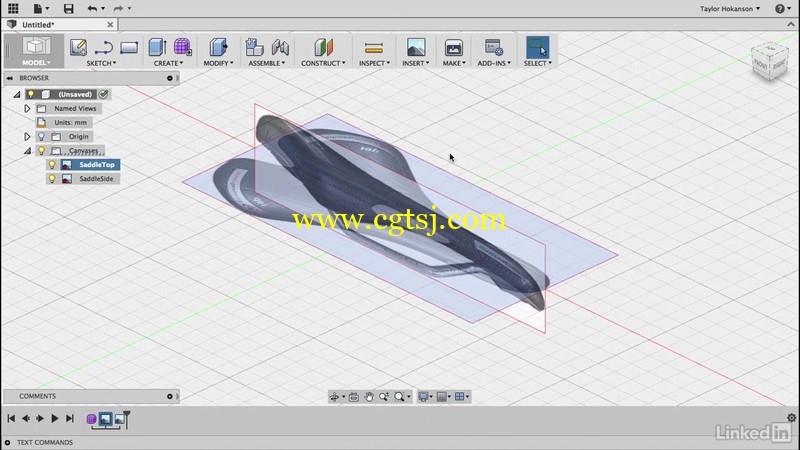Open the Make dropdown menu
The height and width of the screenshot is (450, 800).
(x=454, y=63)
